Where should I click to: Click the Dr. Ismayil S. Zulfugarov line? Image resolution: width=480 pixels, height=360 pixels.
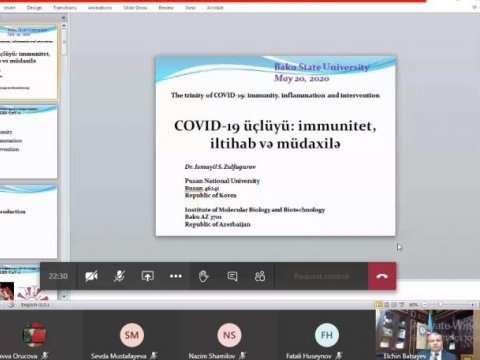220,167
